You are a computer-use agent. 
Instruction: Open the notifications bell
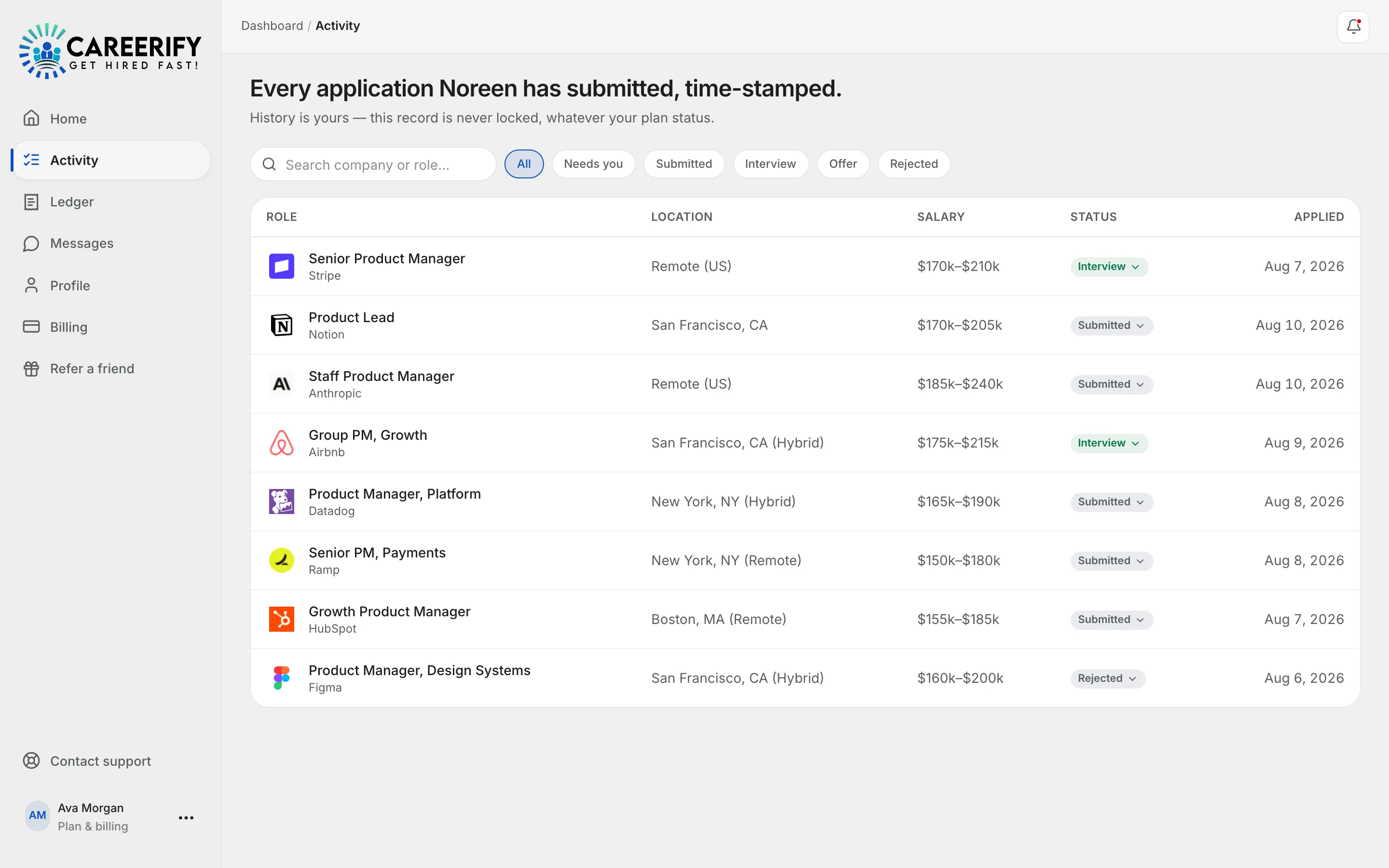tap(1353, 27)
